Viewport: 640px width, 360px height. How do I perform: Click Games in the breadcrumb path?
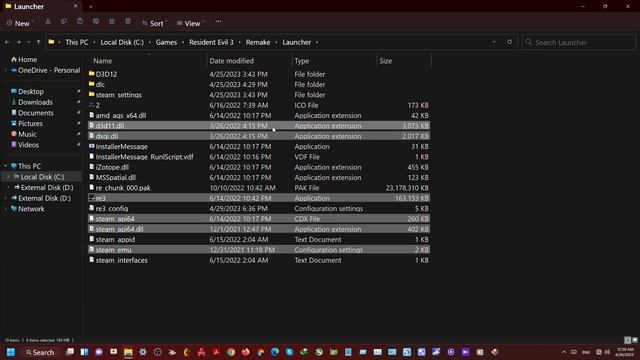(x=166, y=42)
